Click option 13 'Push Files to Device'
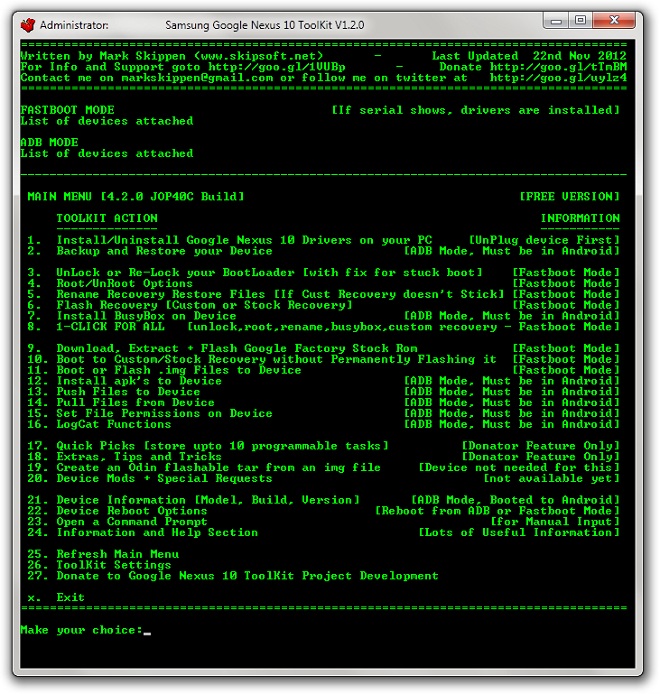 113,392
